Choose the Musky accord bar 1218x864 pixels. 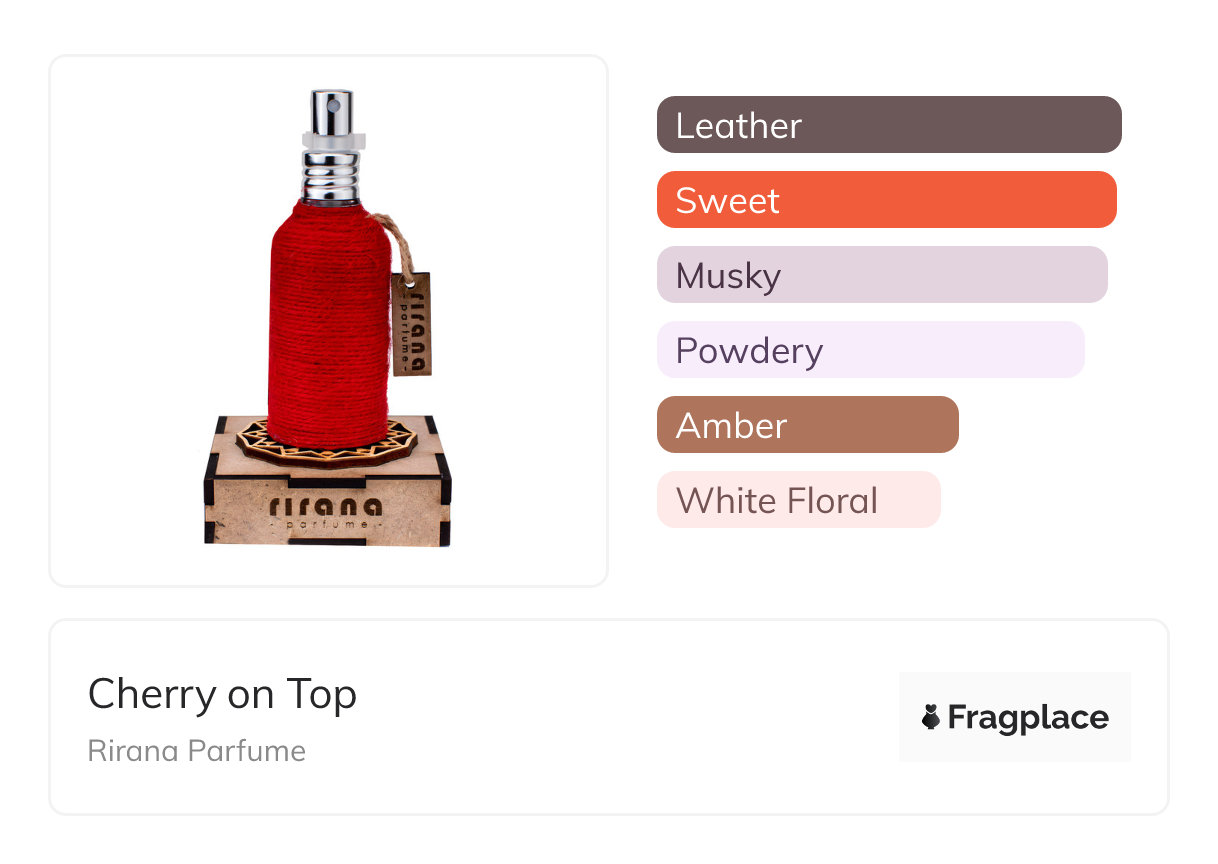881,275
